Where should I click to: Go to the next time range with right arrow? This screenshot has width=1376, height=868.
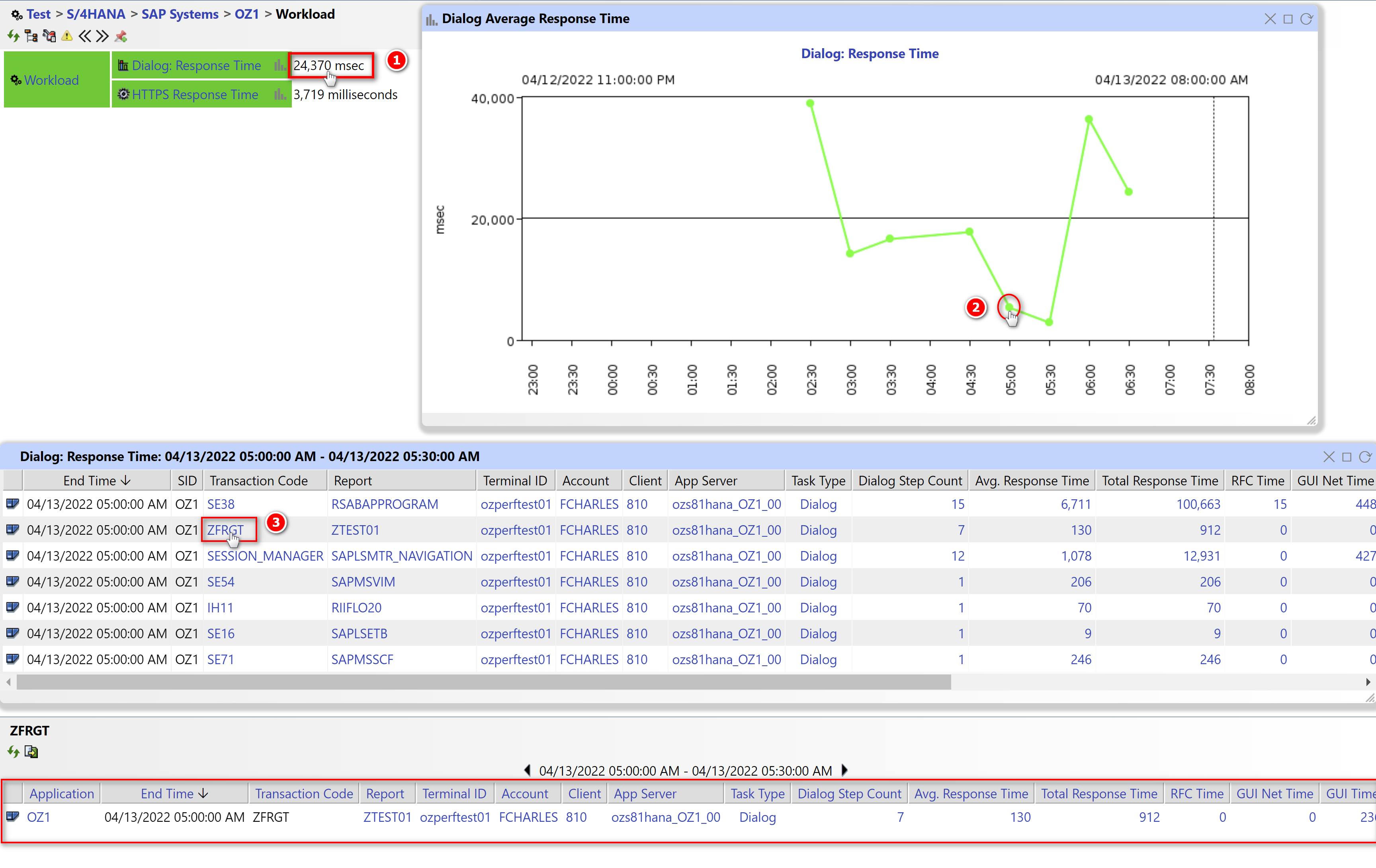click(844, 770)
